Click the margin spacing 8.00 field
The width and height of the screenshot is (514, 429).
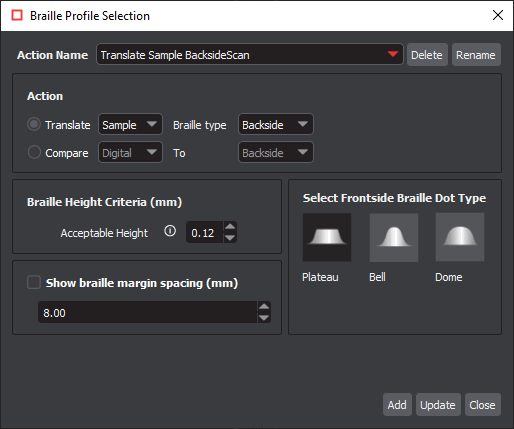pyautogui.click(x=148, y=312)
